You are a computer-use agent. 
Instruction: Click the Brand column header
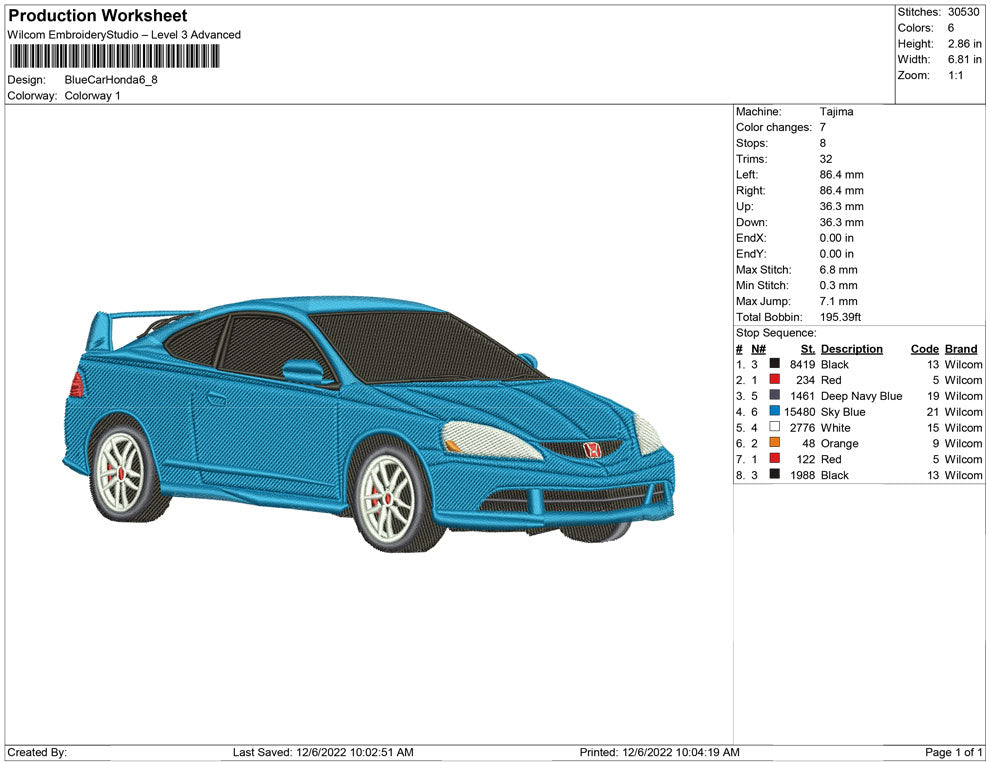coord(960,349)
